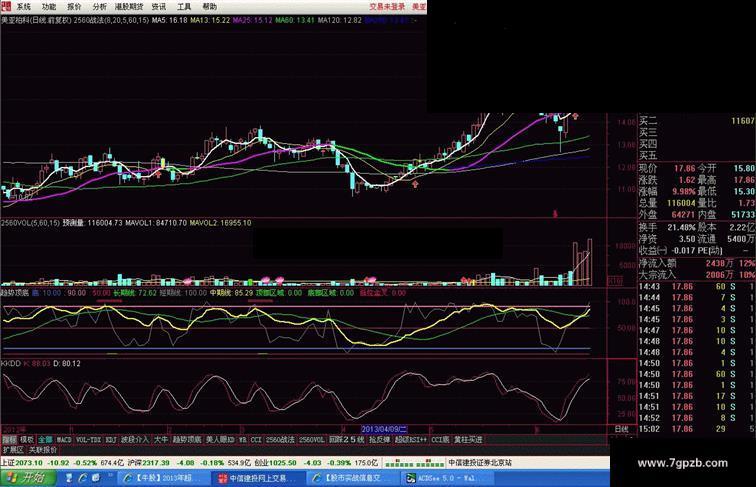The width and height of the screenshot is (756, 487).
Task: Click red up arrow near chart peak
Action: pyautogui.click(x=574, y=116)
